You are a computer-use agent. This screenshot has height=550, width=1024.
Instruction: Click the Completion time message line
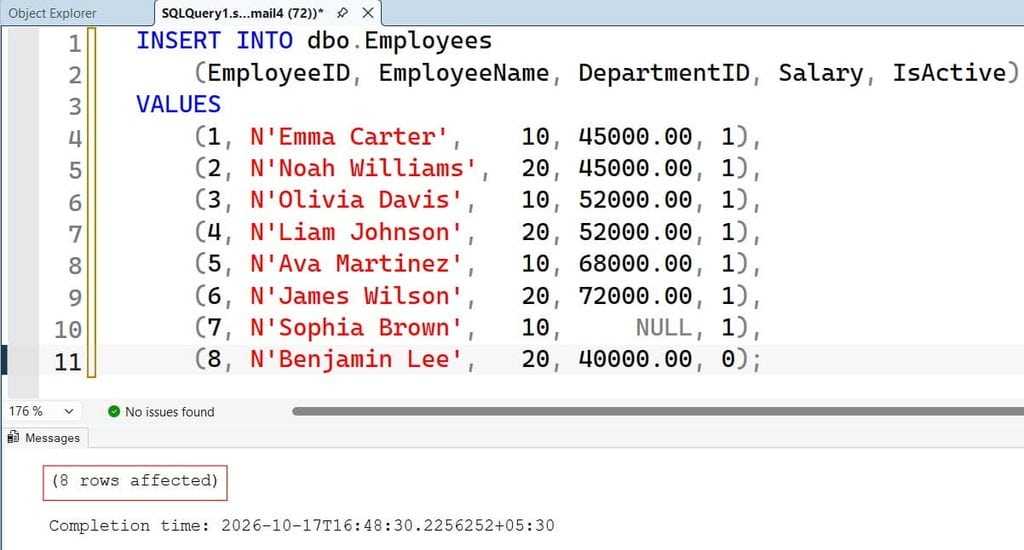tap(302, 526)
